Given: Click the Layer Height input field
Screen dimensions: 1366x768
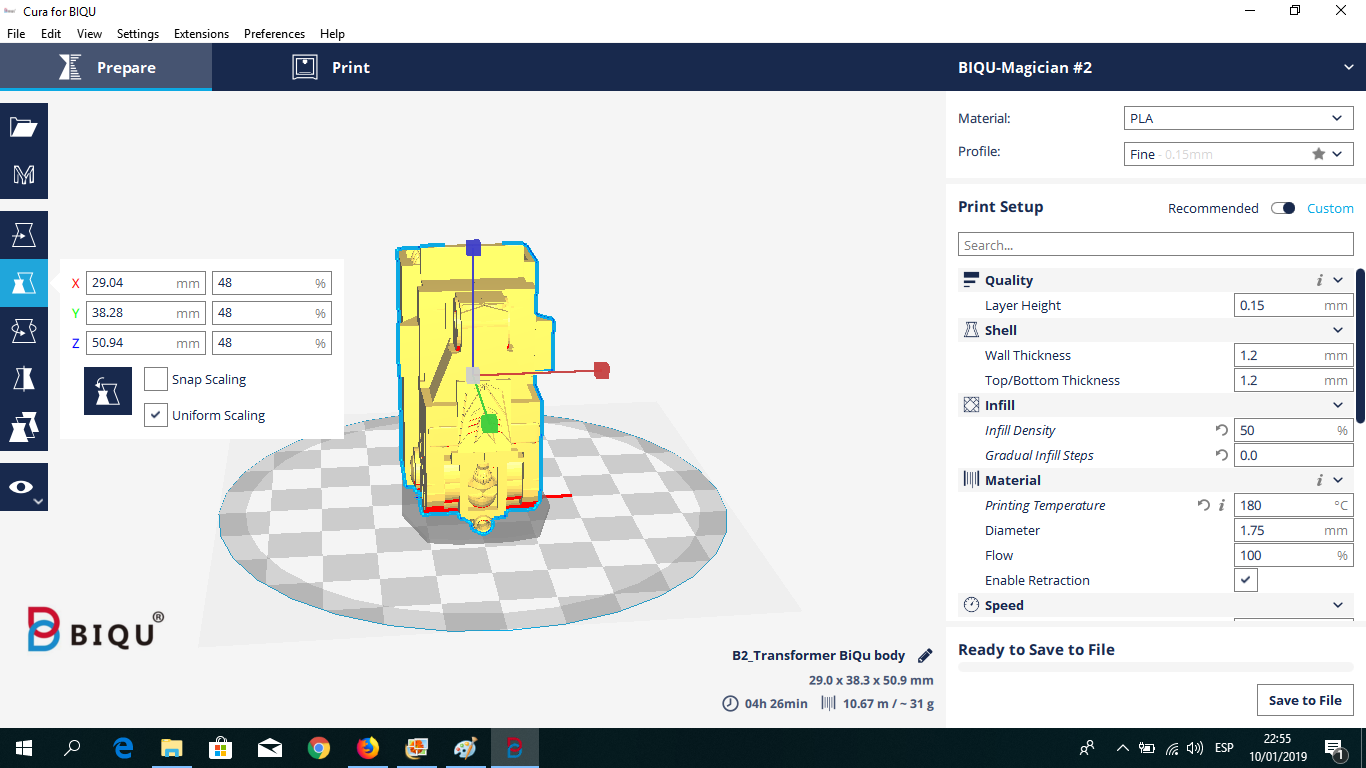Looking at the screenshot, I should (1294, 305).
